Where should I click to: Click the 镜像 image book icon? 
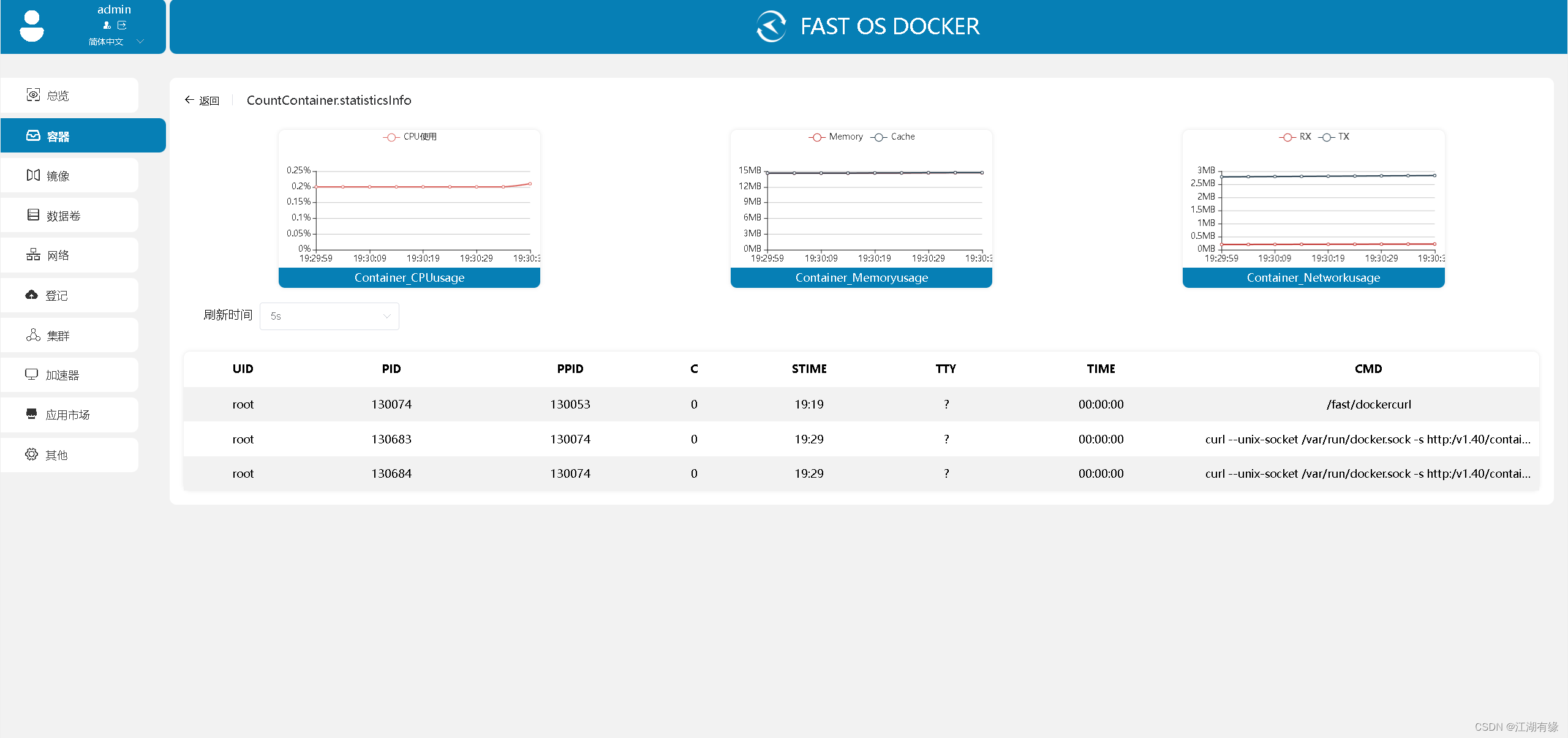click(33, 175)
